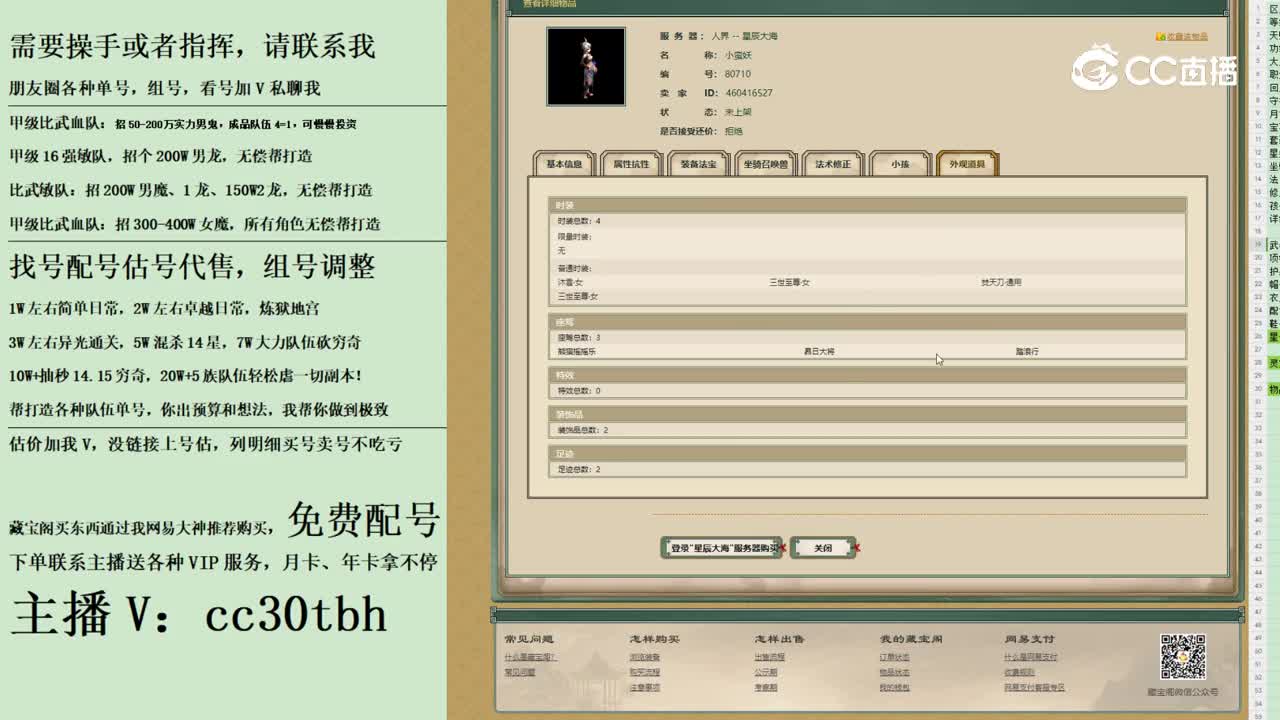Image resolution: width=1280 pixels, height=720 pixels.
Task: Click the 沐雪·女 fashion item text
Action: (x=570, y=282)
